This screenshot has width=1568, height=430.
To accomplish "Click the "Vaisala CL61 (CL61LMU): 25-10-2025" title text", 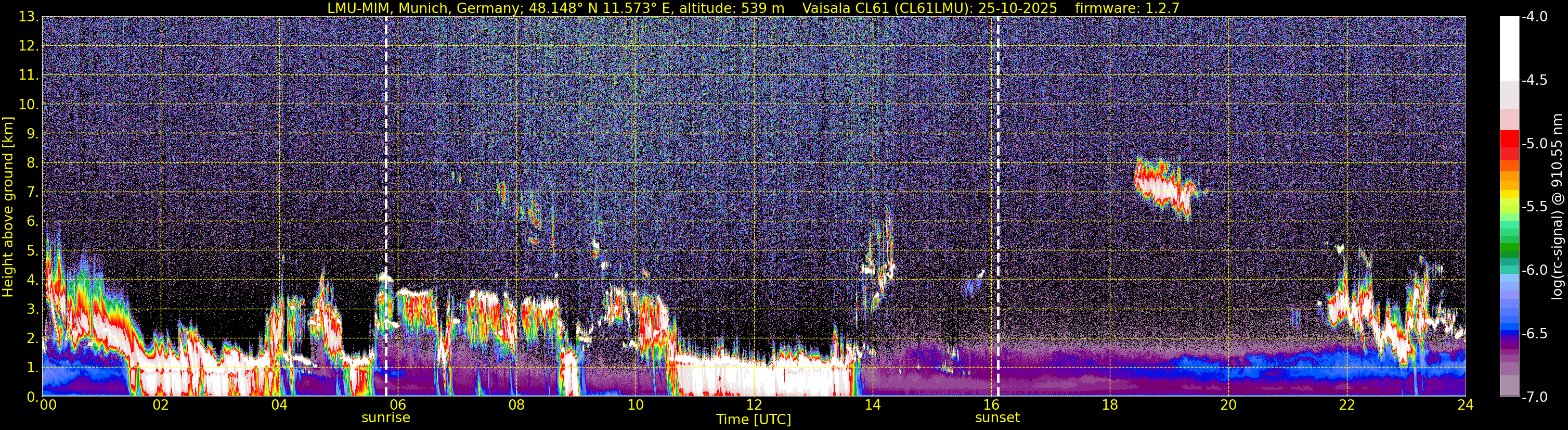I will [x=929, y=8].
